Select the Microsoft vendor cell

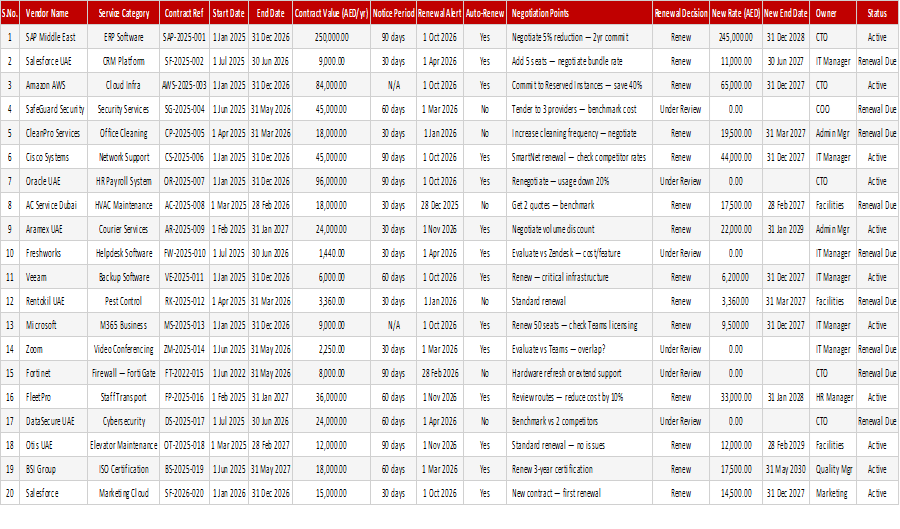(x=53, y=325)
